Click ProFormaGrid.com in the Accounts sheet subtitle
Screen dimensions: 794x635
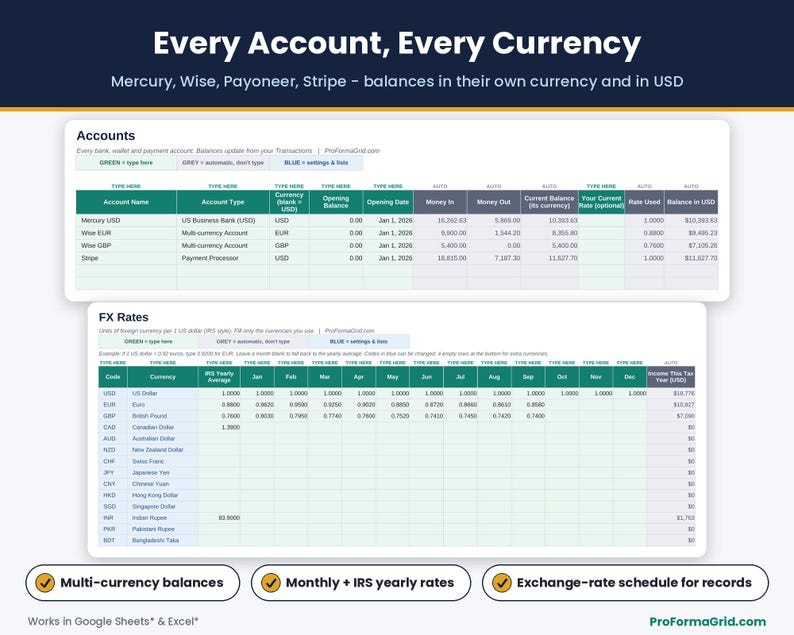coord(352,151)
